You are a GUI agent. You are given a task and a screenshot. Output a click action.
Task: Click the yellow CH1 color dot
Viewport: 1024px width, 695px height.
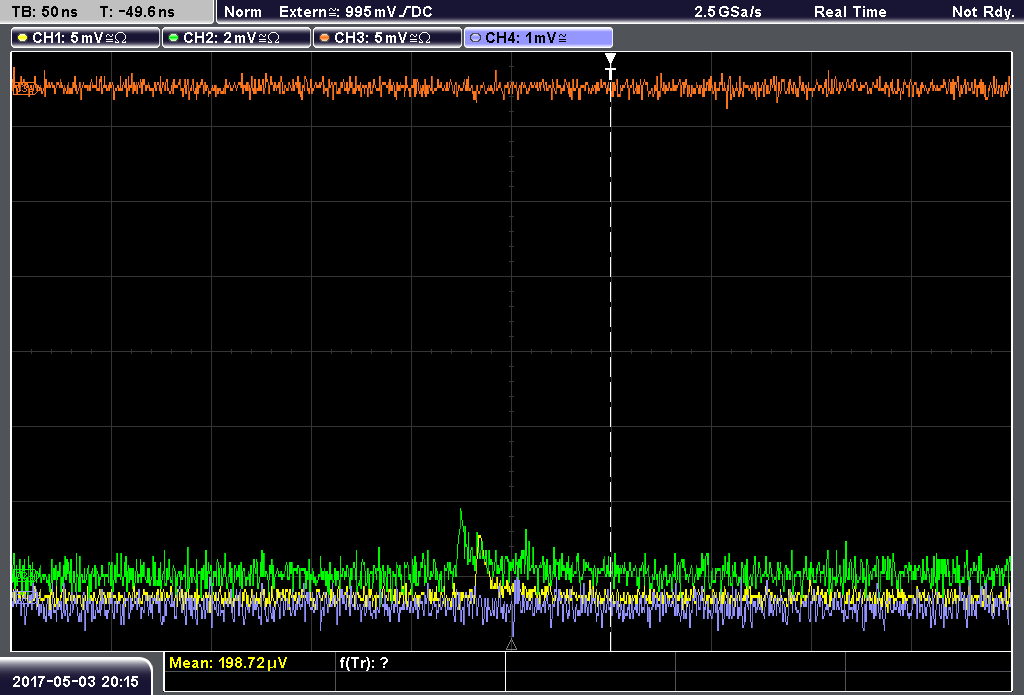tap(23, 38)
